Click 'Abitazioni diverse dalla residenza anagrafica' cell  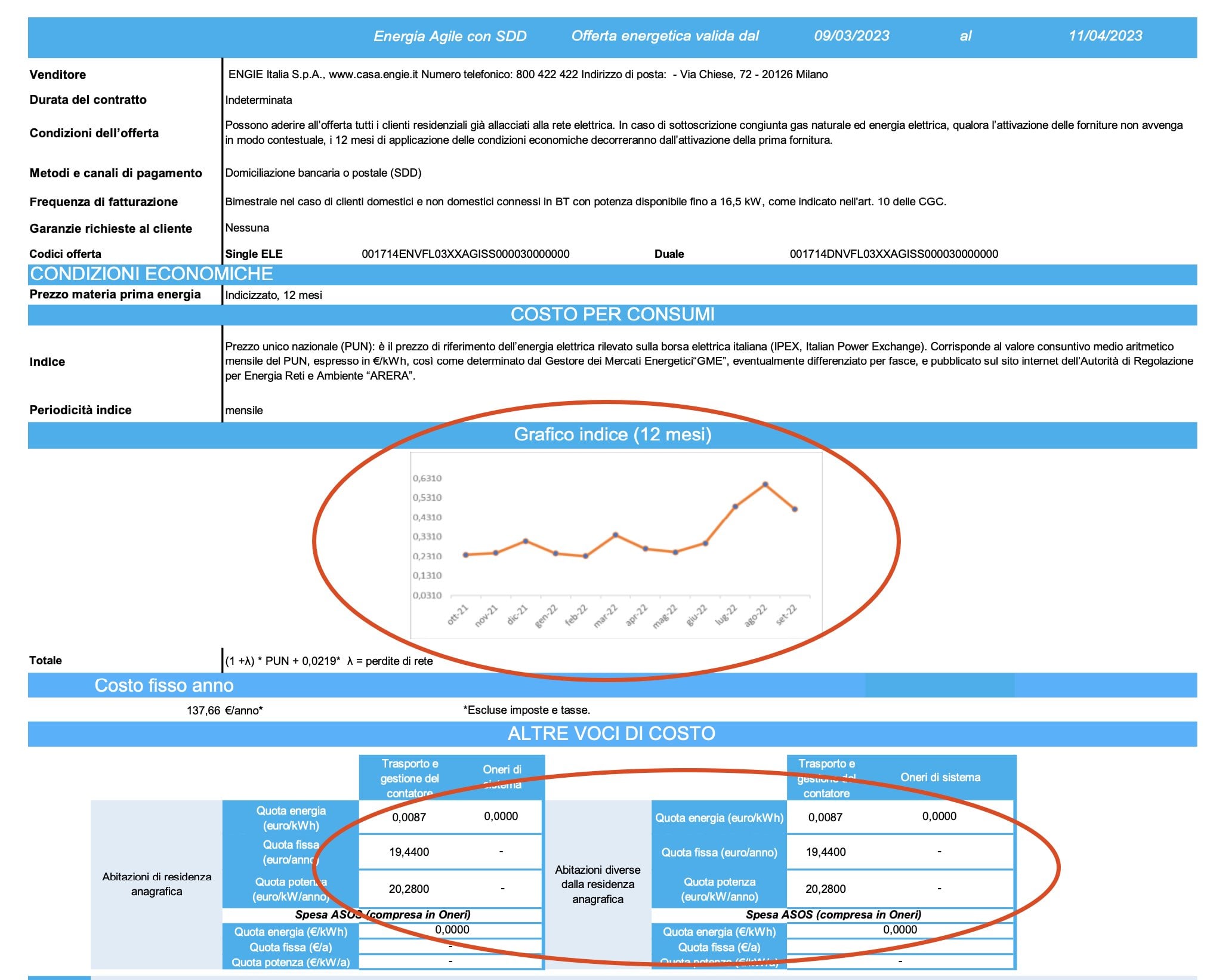[x=598, y=885]
